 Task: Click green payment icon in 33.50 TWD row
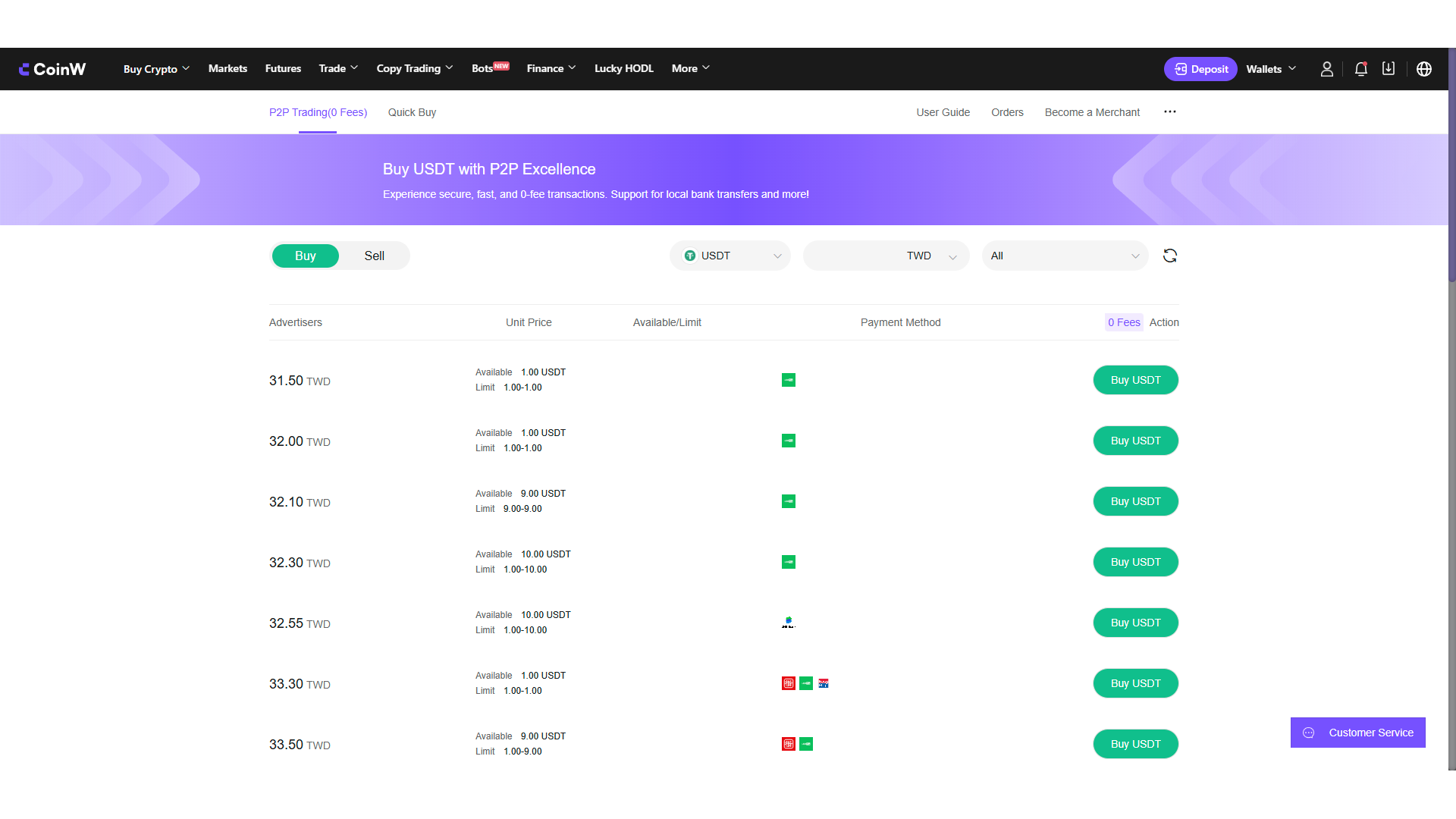(806, 744)
